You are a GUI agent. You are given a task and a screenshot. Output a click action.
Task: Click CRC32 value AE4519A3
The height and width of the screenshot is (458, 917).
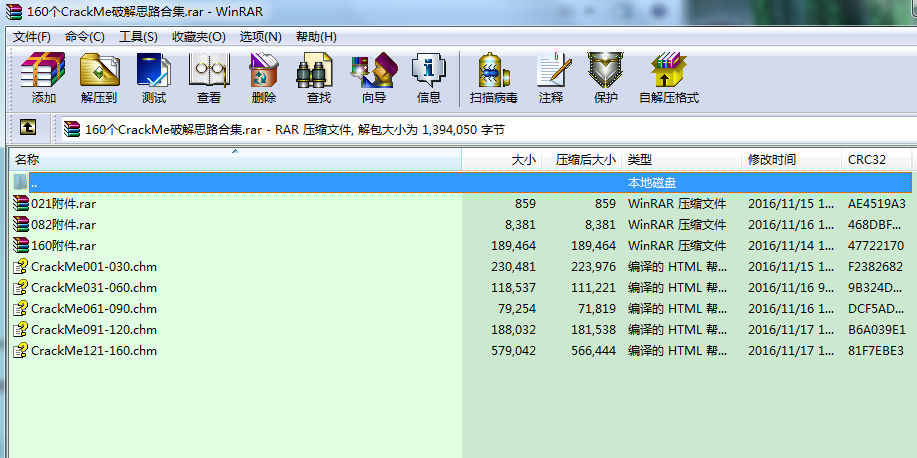877,204
